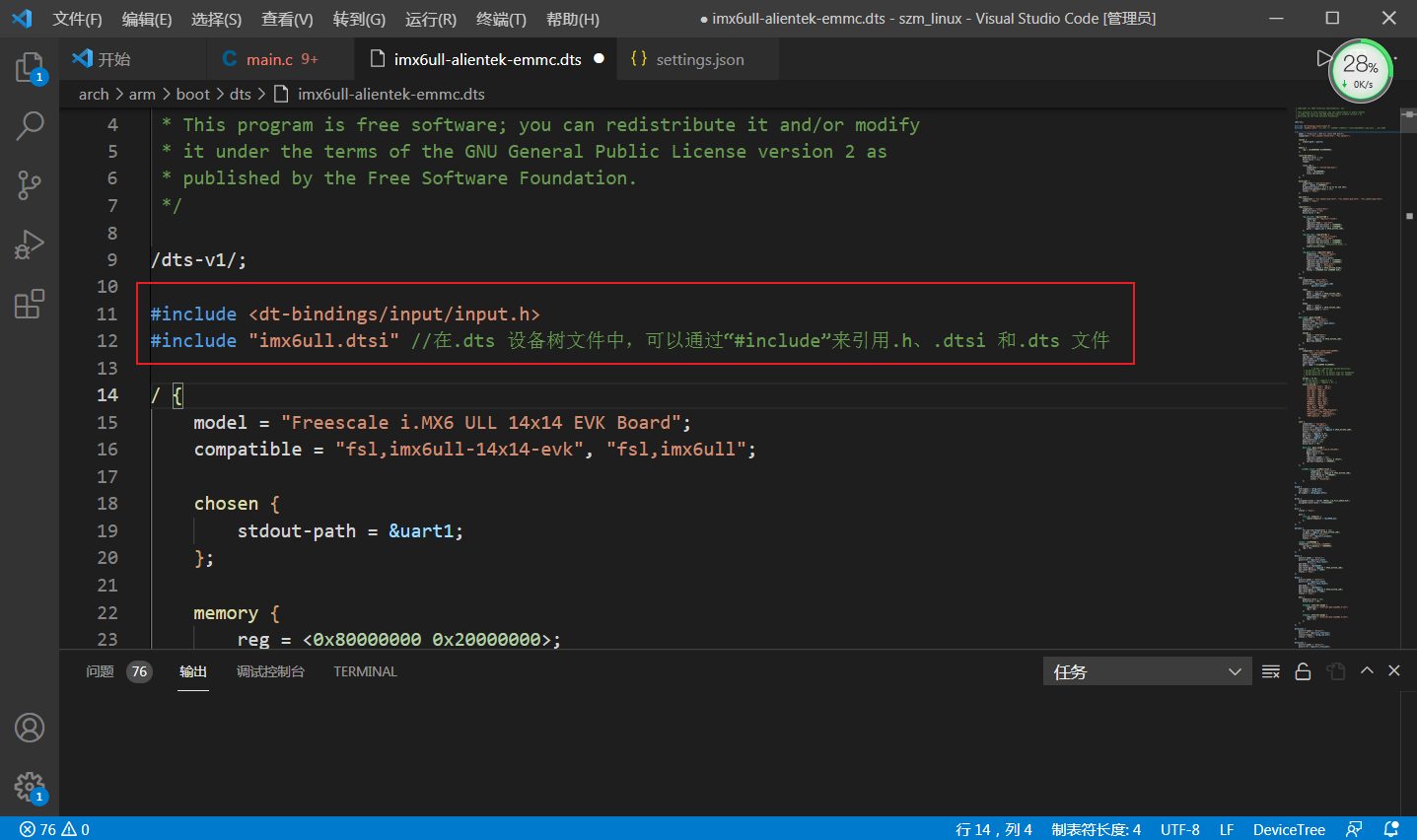1417x840 pixels.
Task: Open the log output file icon
Action: point(1336,671)
